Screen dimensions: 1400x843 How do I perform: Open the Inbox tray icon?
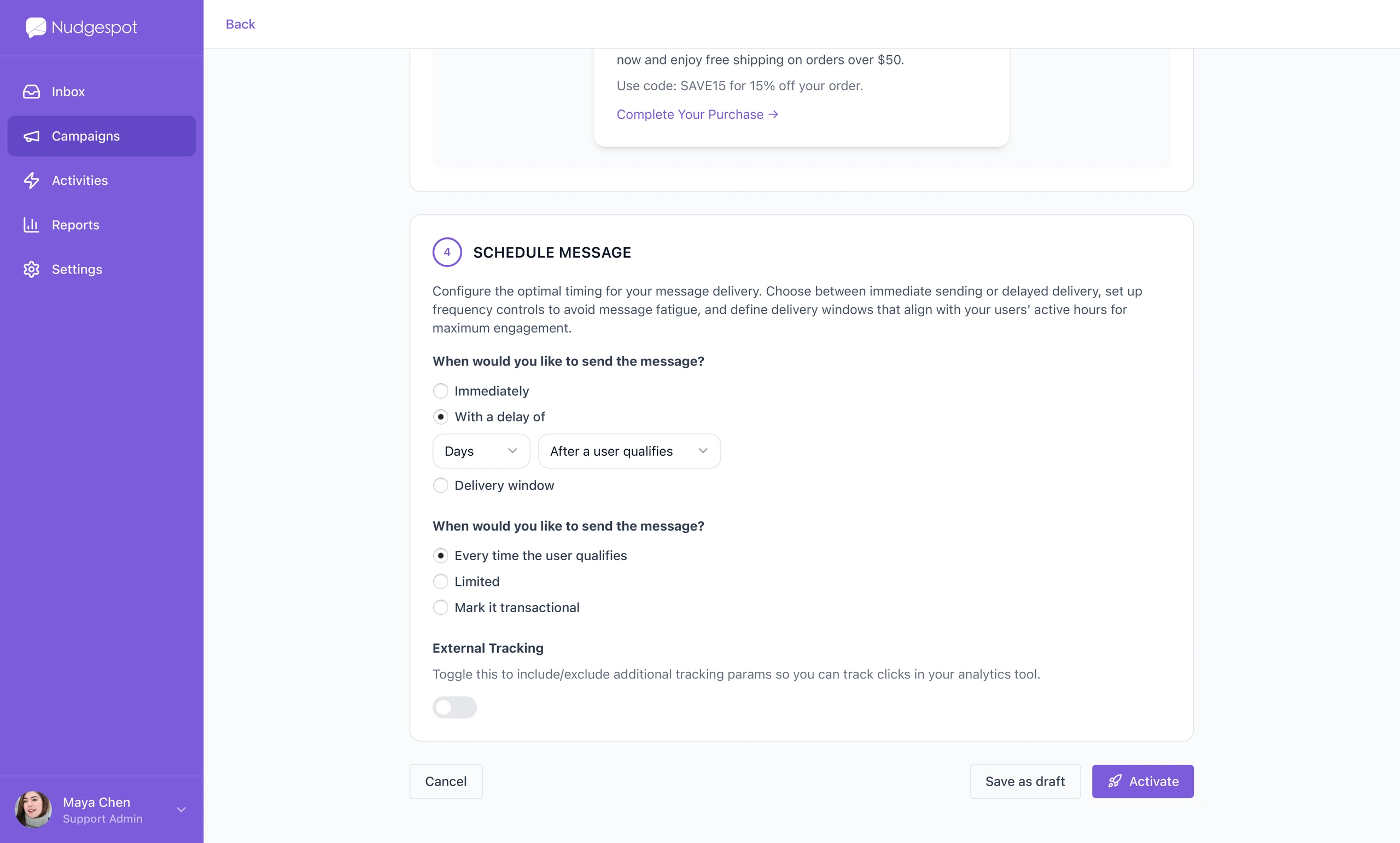pos(31,91)
